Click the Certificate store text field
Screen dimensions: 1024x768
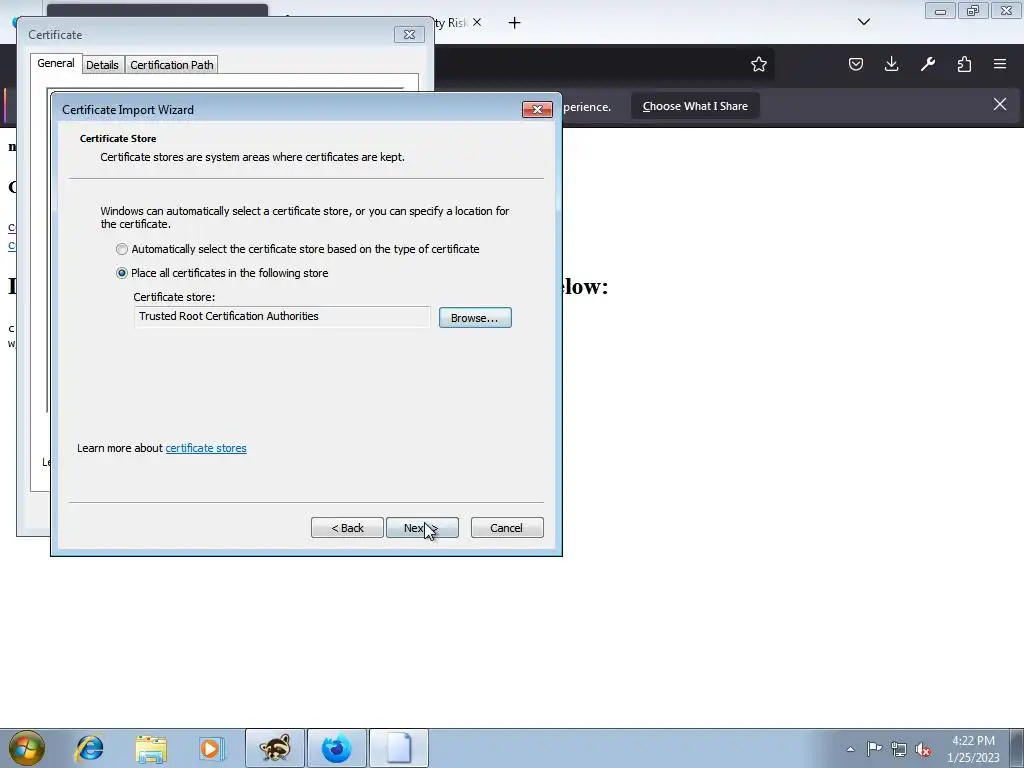coord(282,317)
